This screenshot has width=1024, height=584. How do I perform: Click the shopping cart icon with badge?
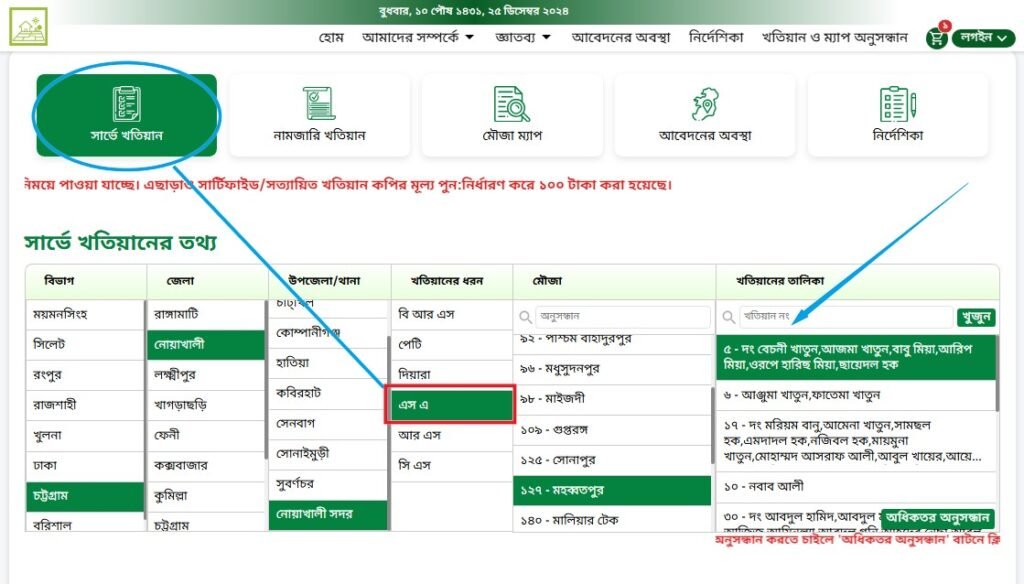pyautogui.click(x=936, y=36)
